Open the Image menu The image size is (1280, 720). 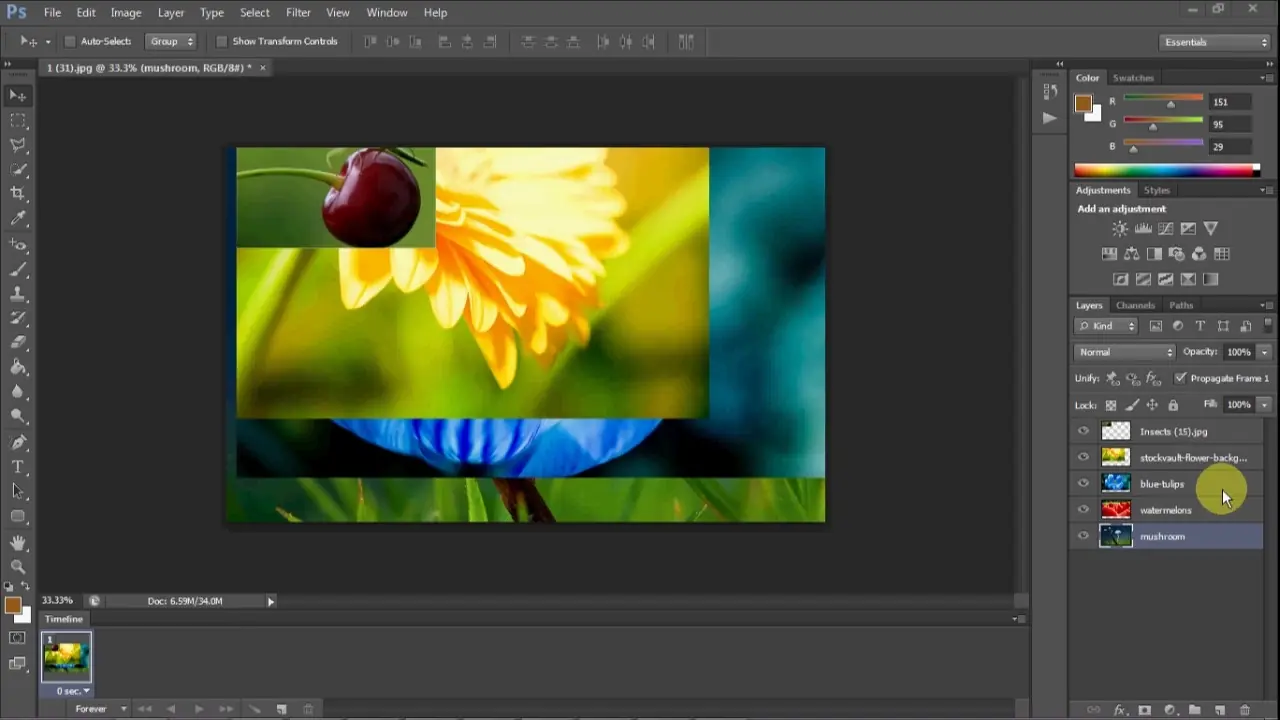[125, 13]
